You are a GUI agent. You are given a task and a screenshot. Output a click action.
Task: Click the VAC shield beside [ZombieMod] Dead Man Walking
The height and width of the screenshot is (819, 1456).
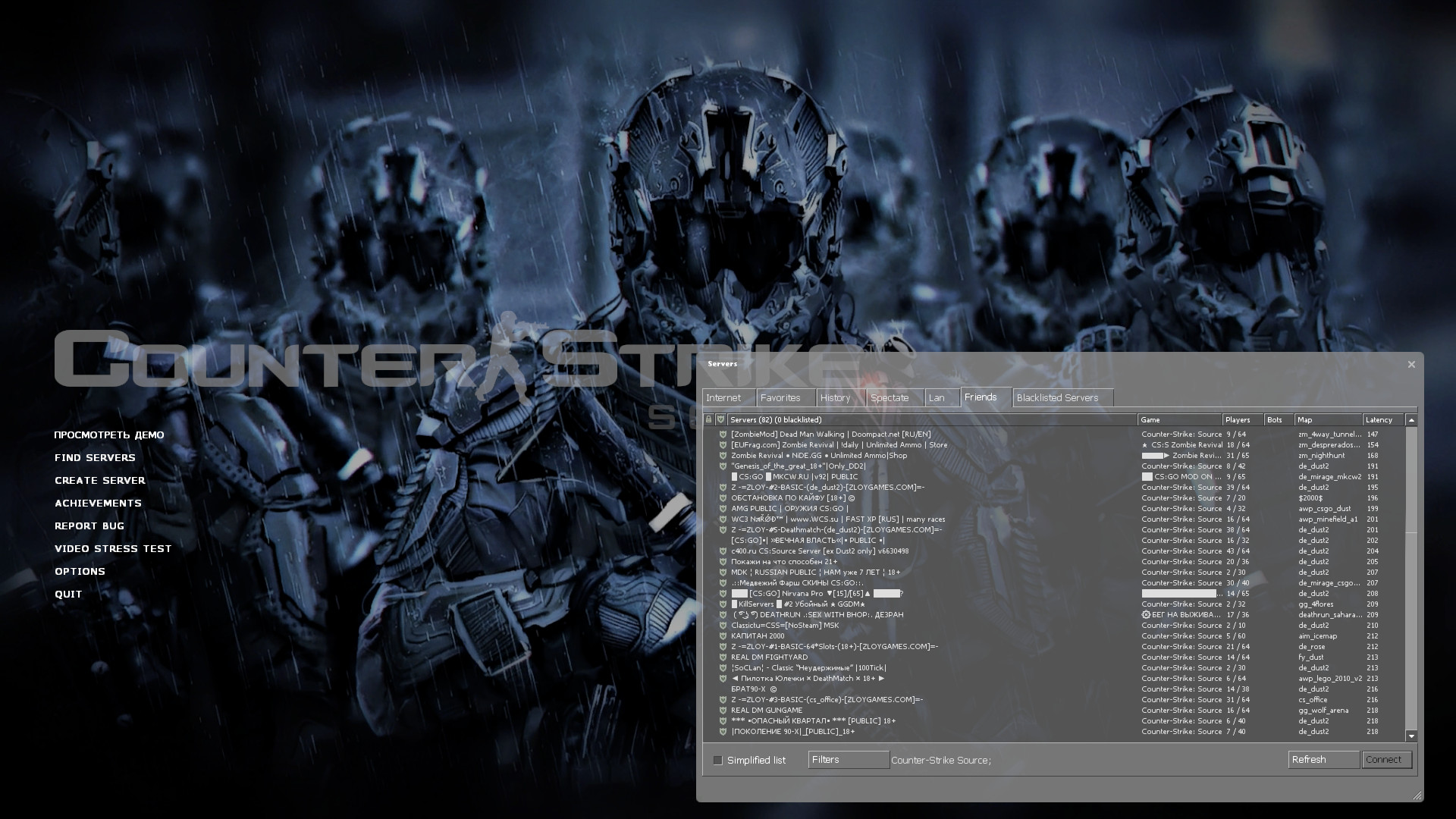(722, 434)
